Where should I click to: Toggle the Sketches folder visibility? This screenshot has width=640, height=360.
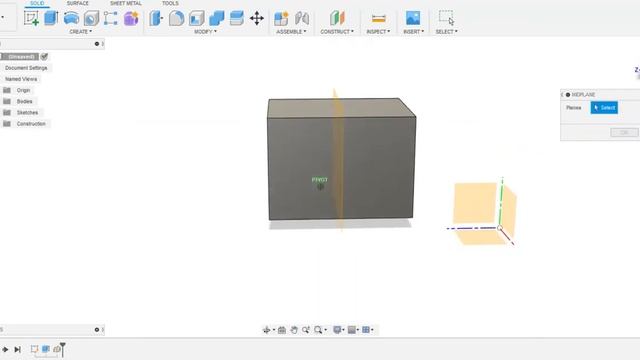tap(7, 112)
